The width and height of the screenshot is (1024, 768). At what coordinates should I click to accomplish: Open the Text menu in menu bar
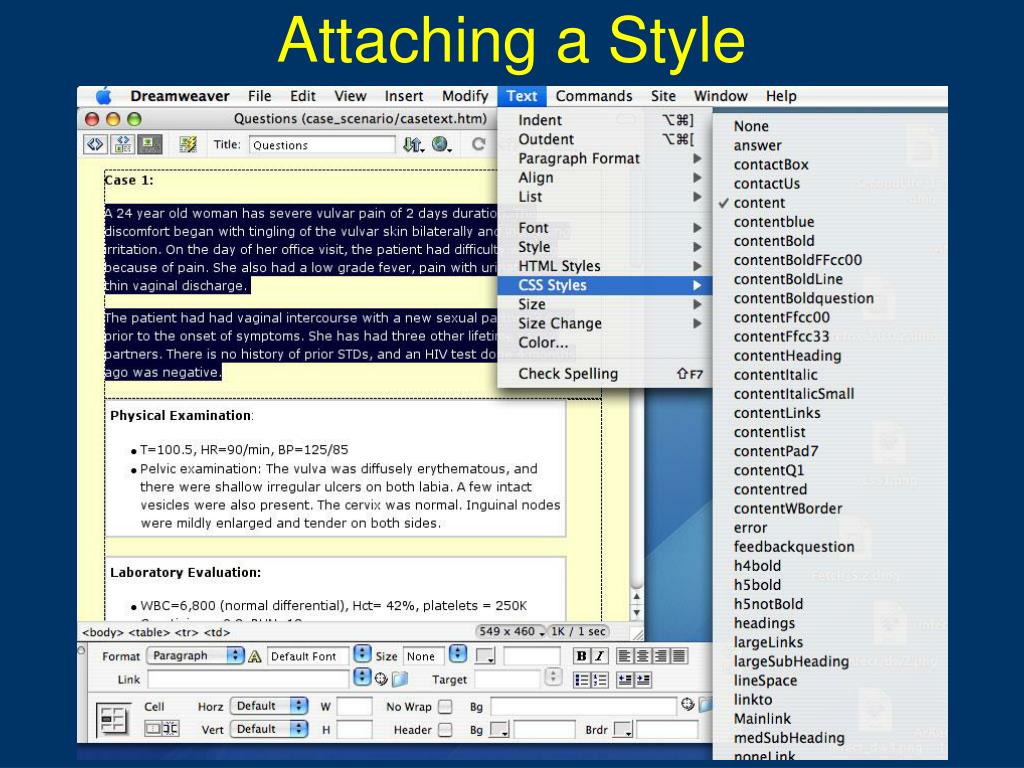click(x=522, y=96)
